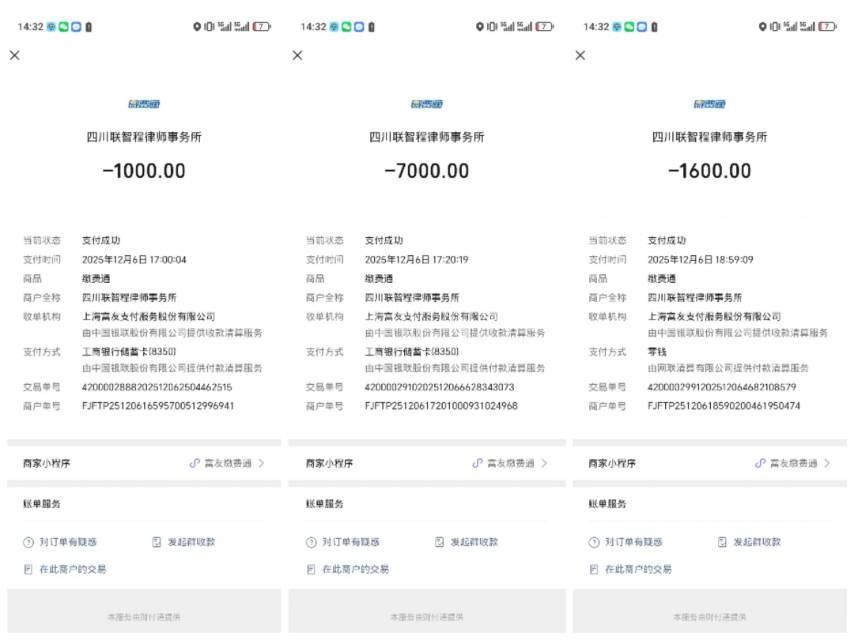View 在此商户的交易 in the -7000.00 receipt
The width and height of the screenshot is (854, 640).
tap(348, 569)
